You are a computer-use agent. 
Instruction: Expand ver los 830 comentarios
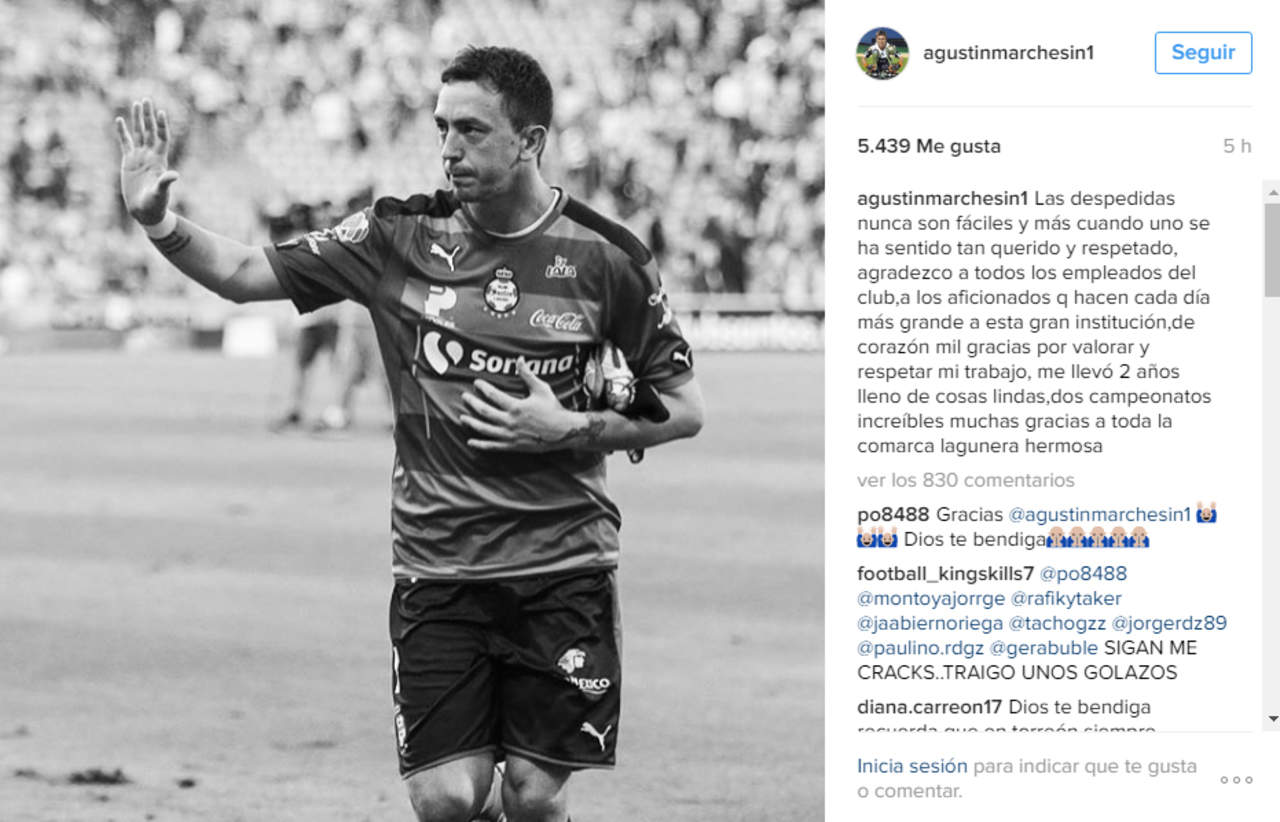[966, 480]
